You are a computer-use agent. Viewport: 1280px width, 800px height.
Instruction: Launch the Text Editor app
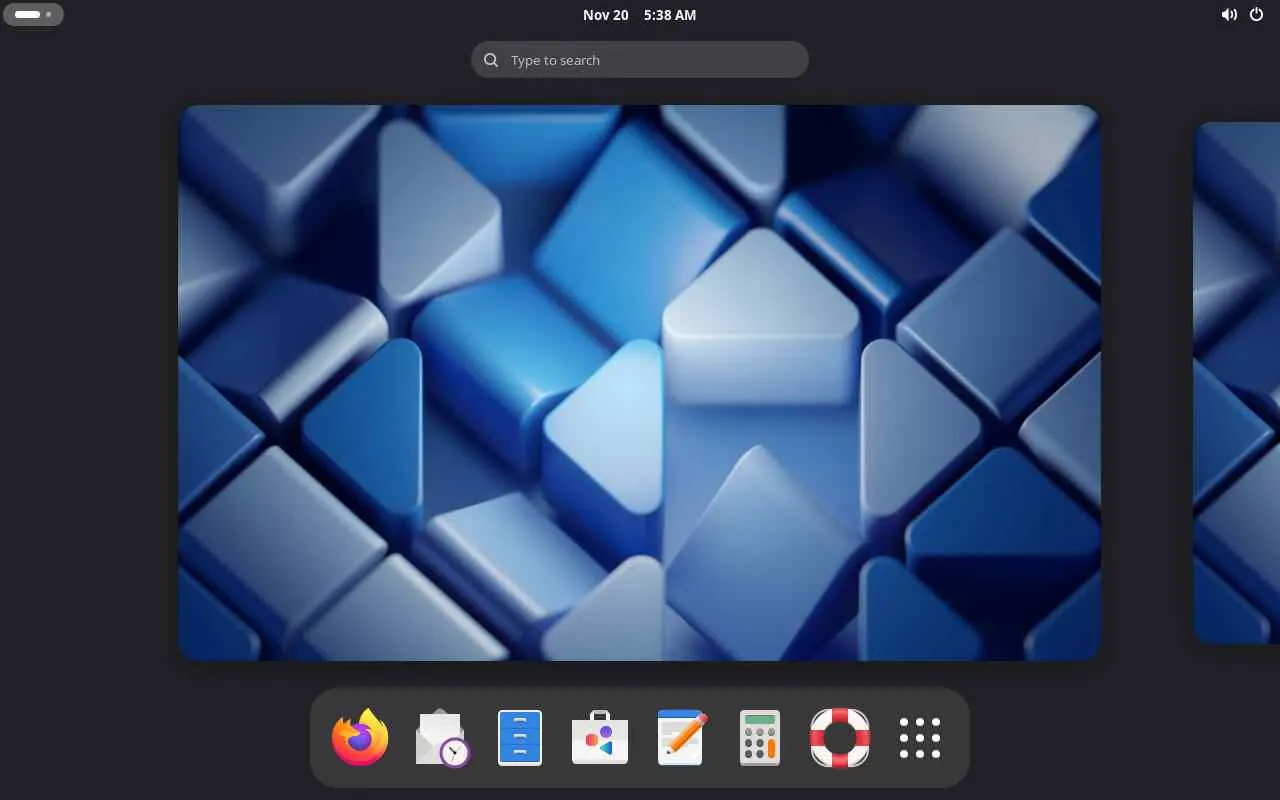click(x=680, y=738)
